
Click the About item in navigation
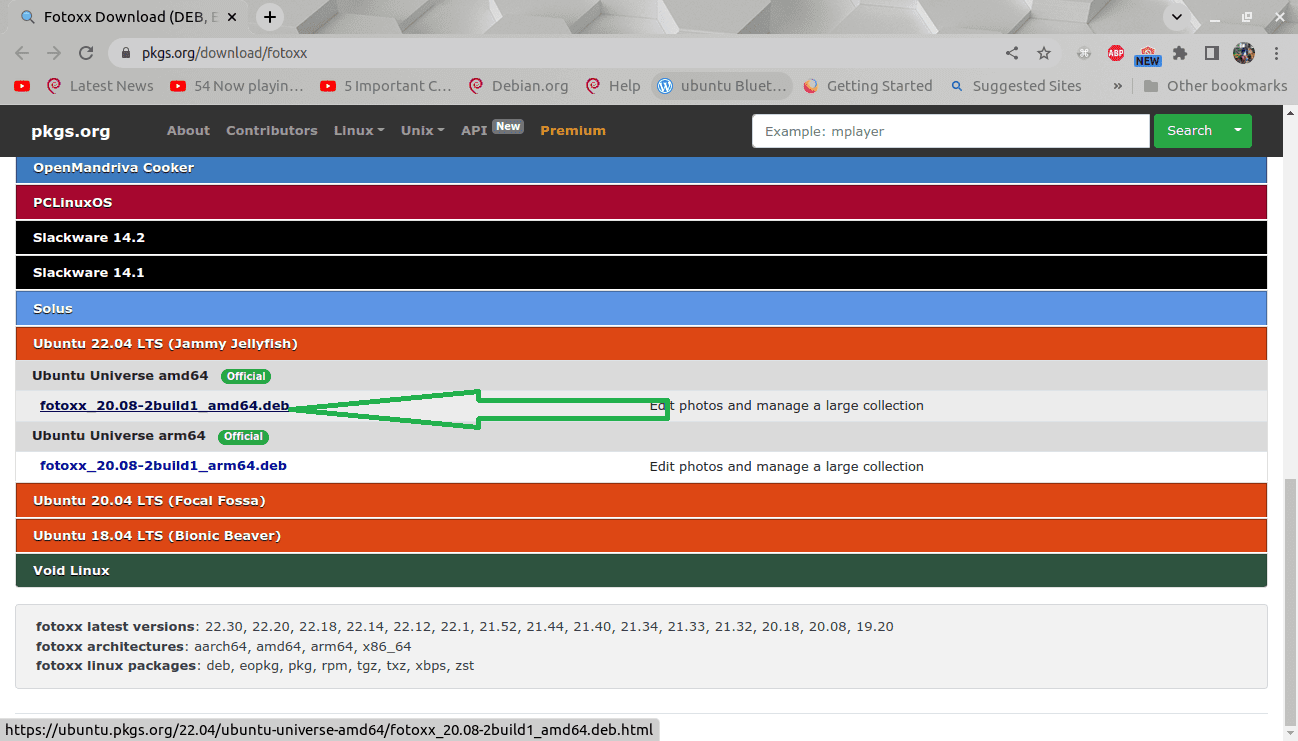coord(188,130)
